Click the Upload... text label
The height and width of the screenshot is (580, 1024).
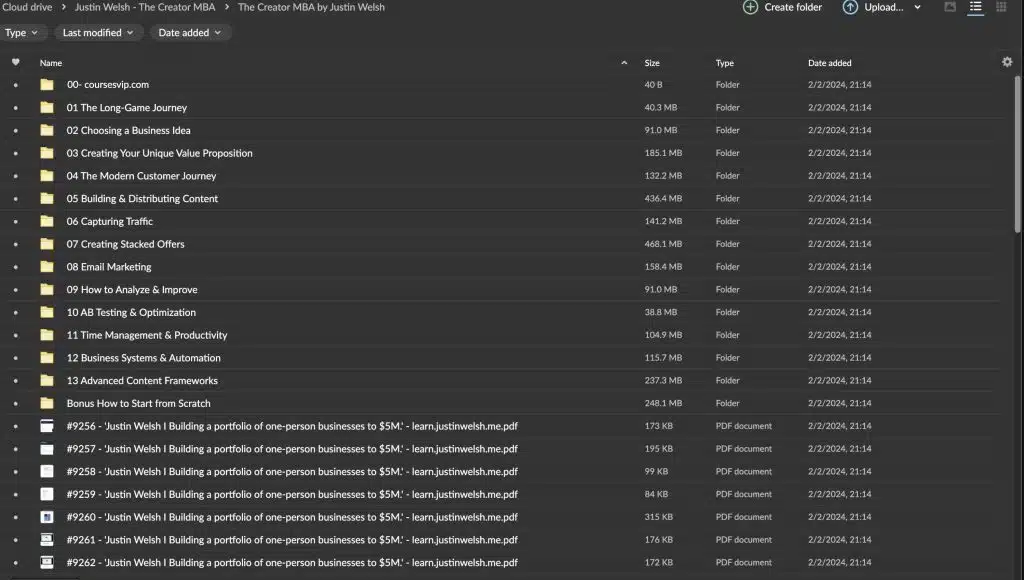pos(884,7)
